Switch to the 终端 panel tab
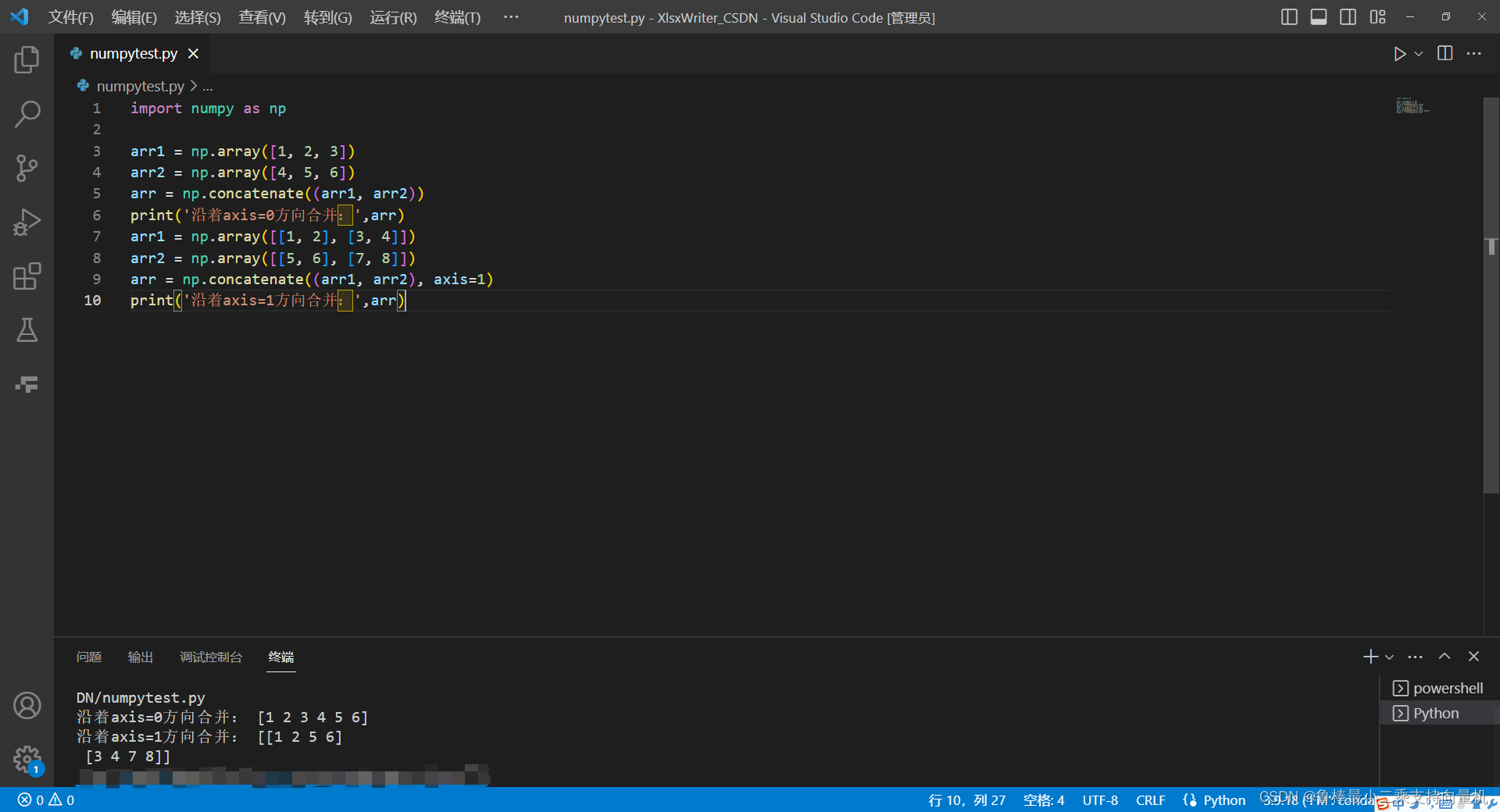The width and height of the screenshot is (1500, 812). [281, 657]
